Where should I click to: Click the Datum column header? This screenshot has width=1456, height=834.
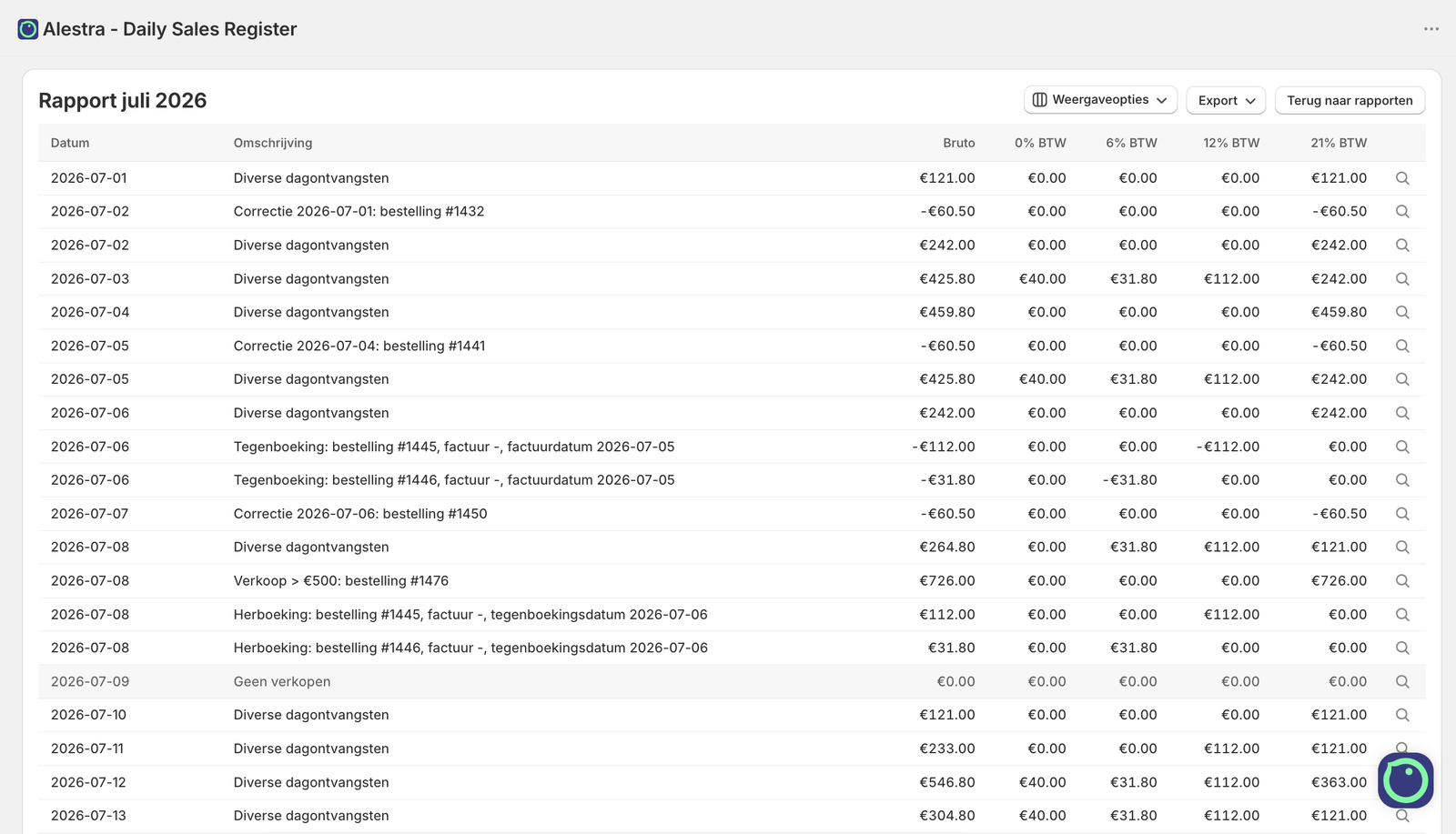tap(70, 143)
